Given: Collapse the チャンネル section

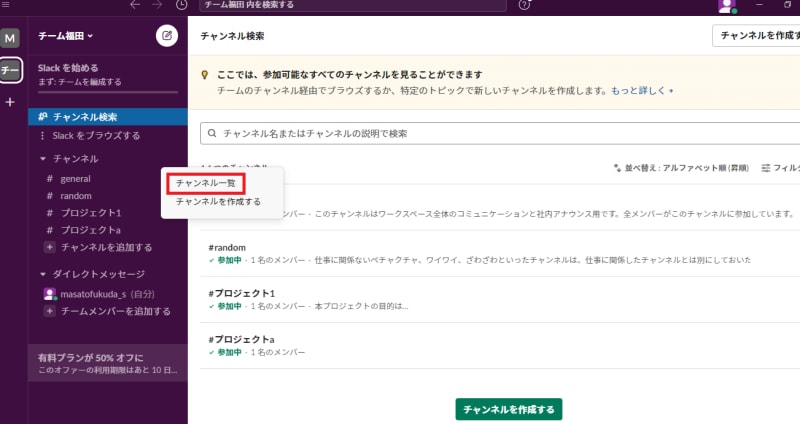Looking at the screenshot, I should (43, 159).
